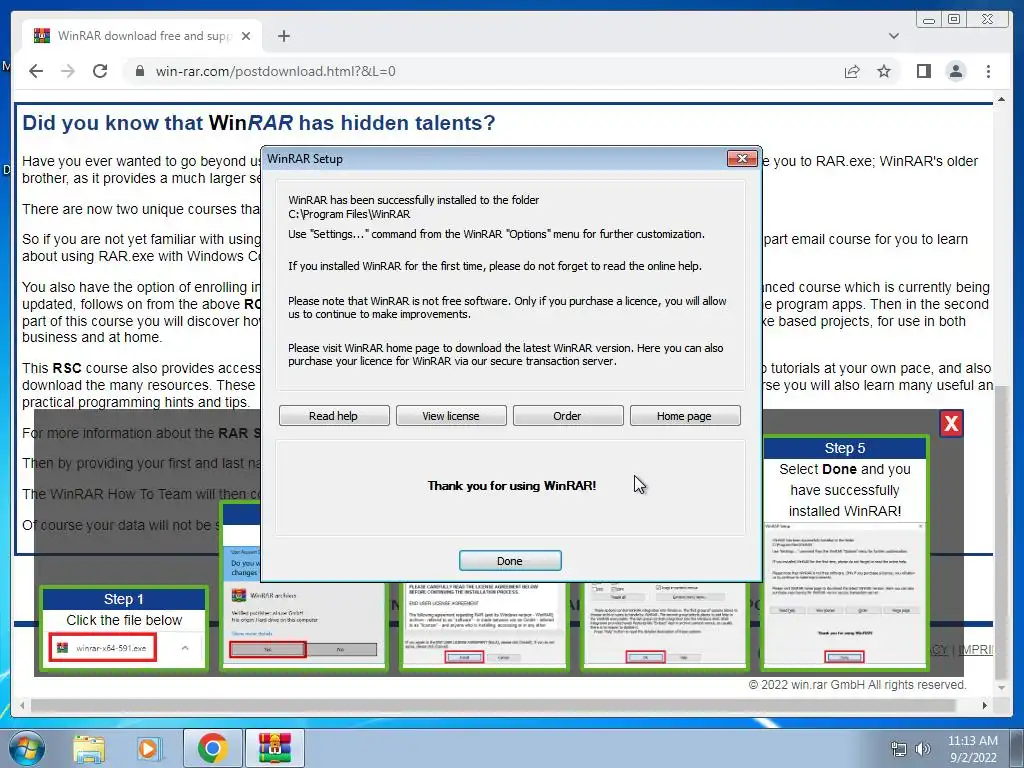This screenshot has width=1024, height=768.
Task: Click Done in the WinRAR Setup dialog
Action: 509,560
